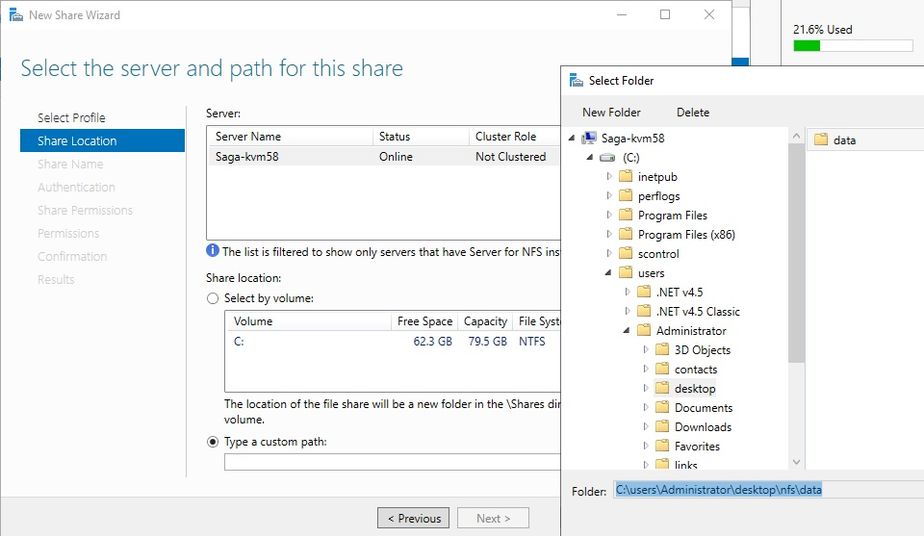Click the Program Files (x86) folder icon
This screenshot has height=536, width=924.
626,235
